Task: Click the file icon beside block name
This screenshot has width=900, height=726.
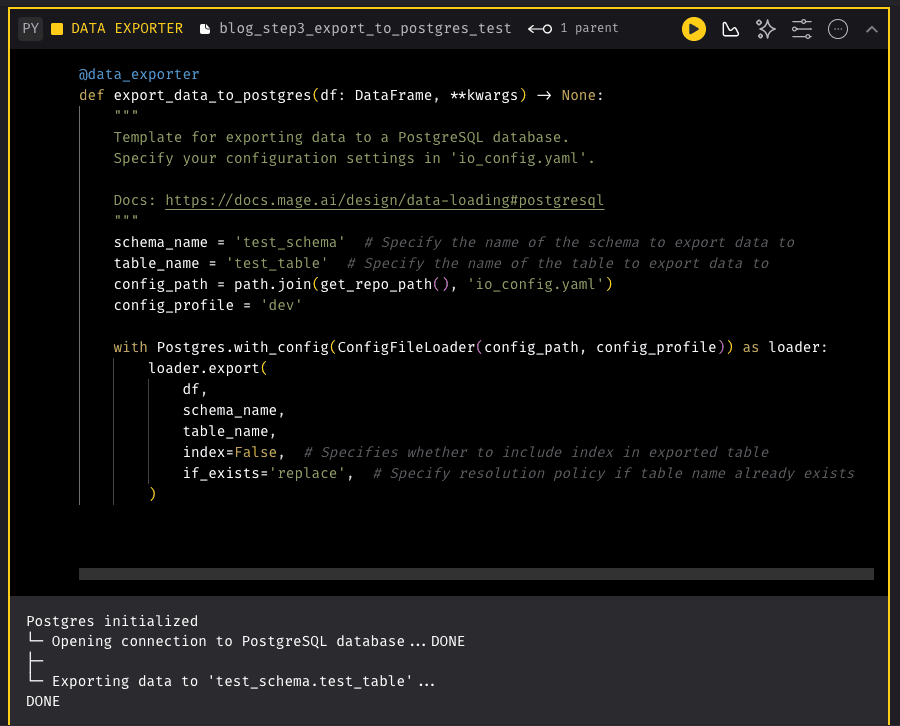Action: [x=204, y=29]
